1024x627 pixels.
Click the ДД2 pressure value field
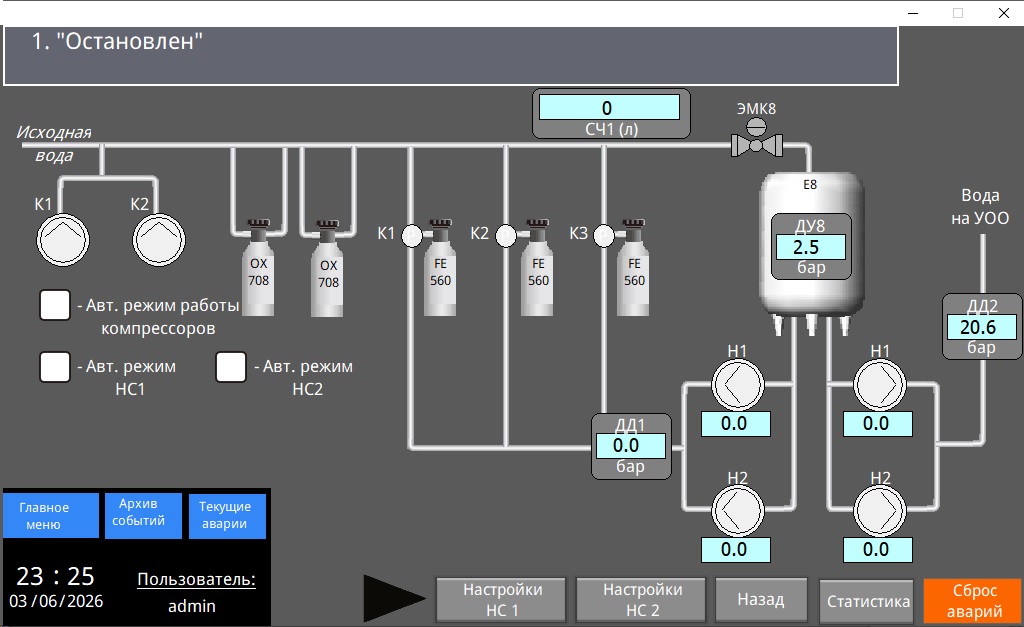click(982, 327)
